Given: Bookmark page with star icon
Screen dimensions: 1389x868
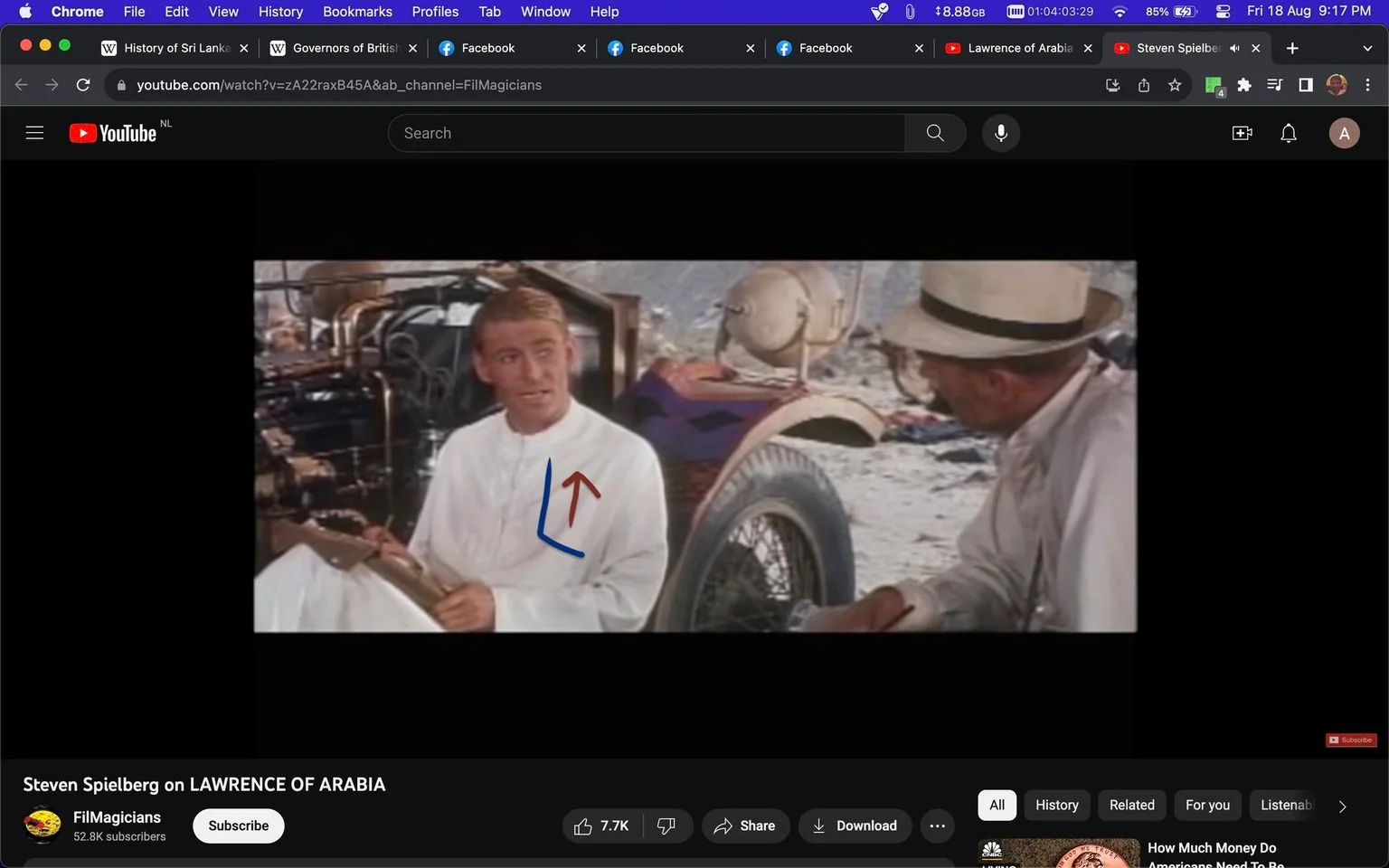Looking at the screenshot, I should [1175, 85].
